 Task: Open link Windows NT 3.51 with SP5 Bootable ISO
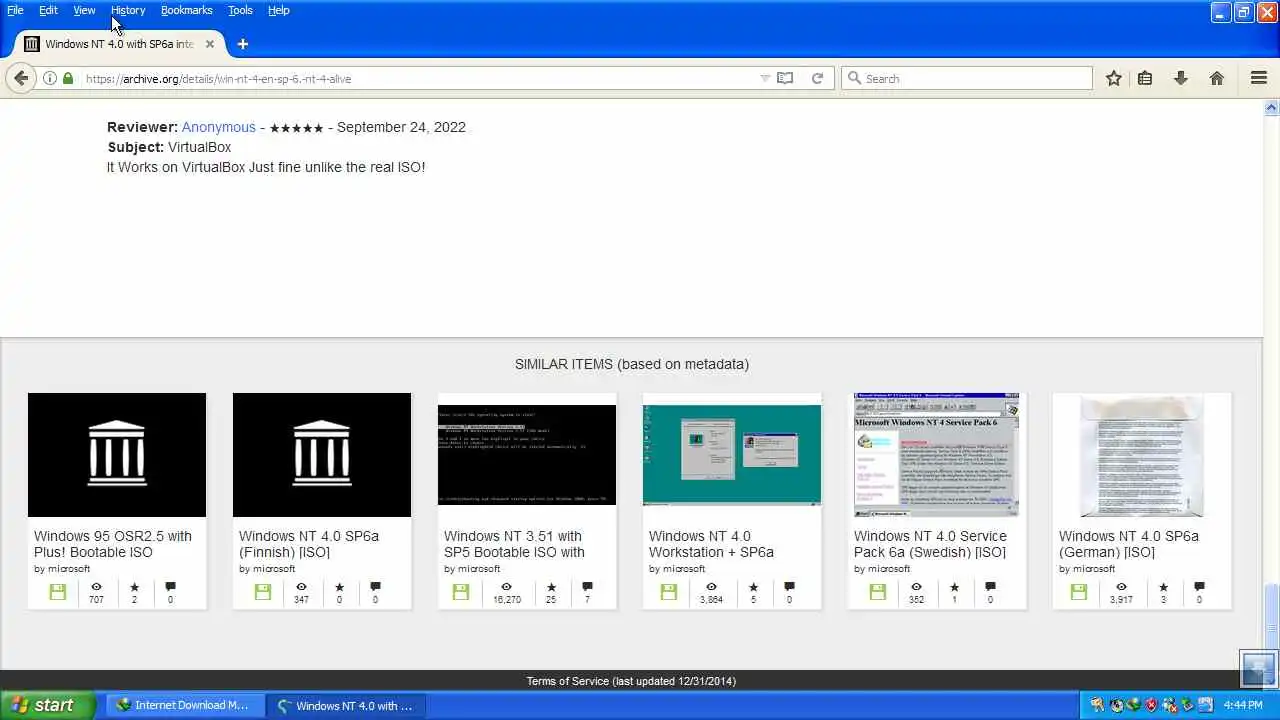coord(514,544)
